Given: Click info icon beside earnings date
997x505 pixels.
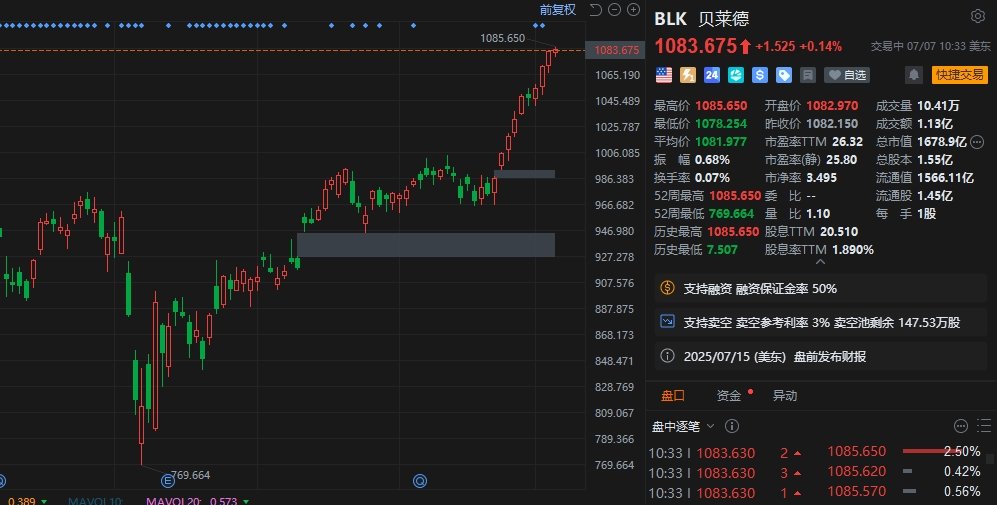Looking at the screenshot, I should [667, 356].
